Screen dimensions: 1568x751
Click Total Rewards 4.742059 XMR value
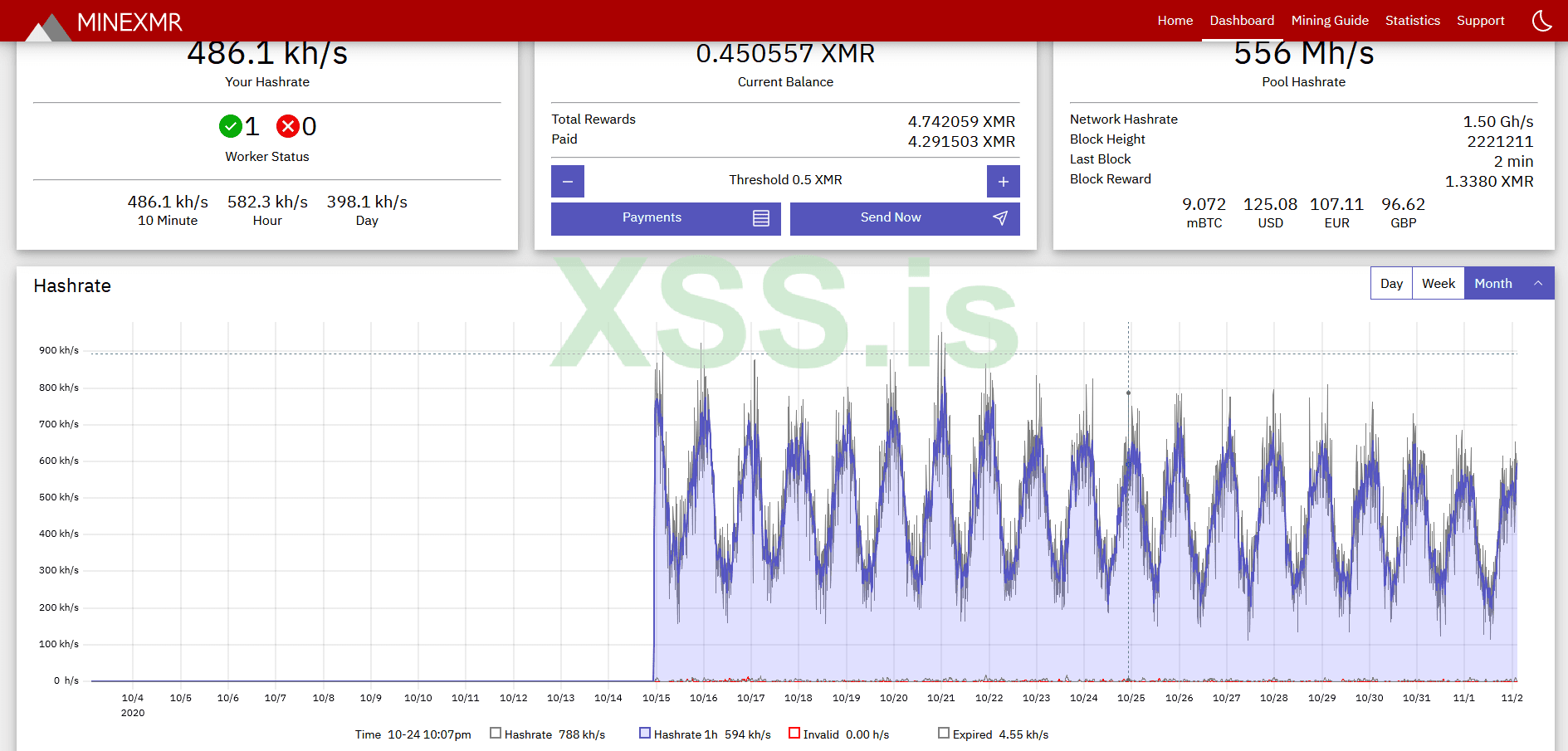(x=961, y=122)
